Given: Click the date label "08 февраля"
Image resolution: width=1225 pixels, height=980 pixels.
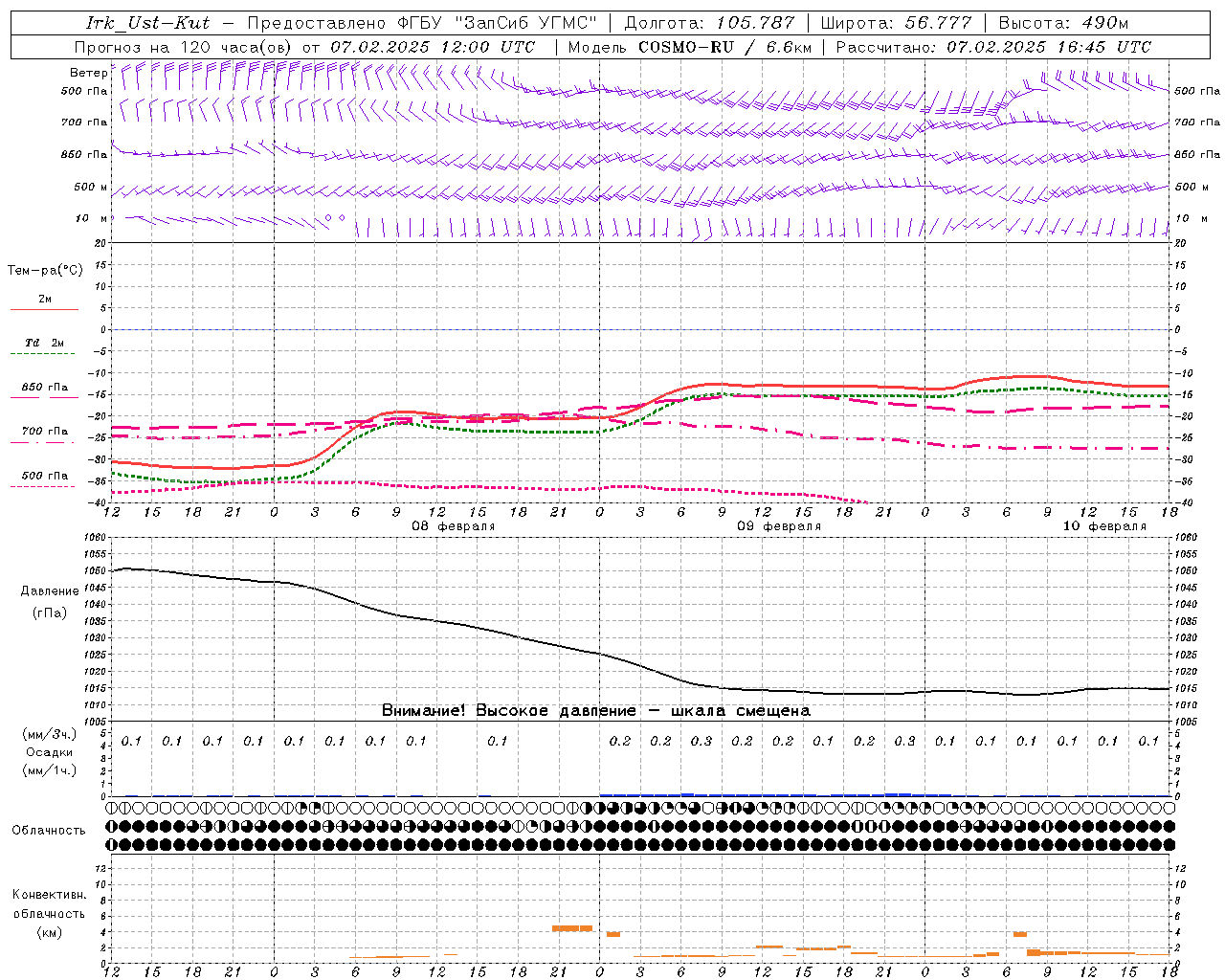Looking at the screenshot, I should click(454, 526).
